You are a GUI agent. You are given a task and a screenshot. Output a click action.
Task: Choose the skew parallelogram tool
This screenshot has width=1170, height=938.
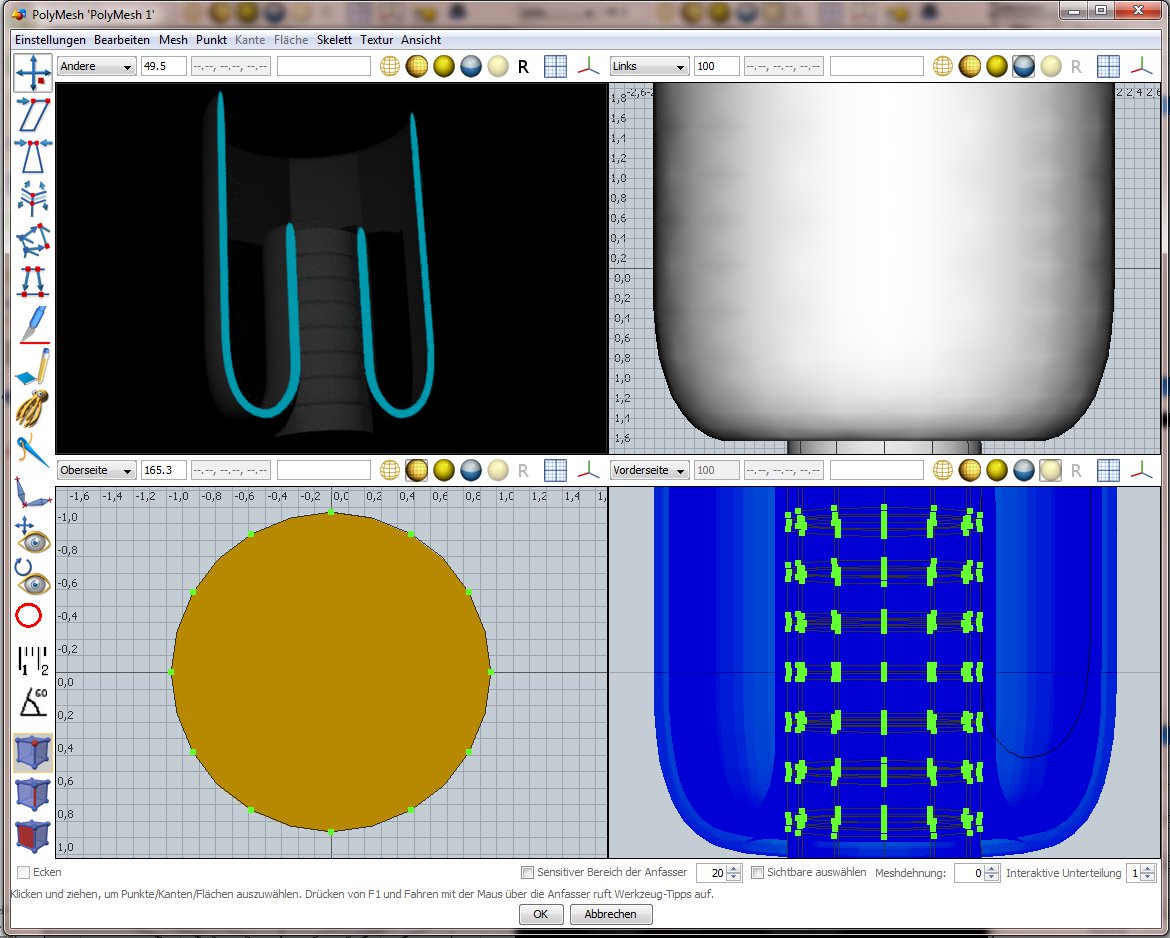pyautogui.click(x=33, y=114)
